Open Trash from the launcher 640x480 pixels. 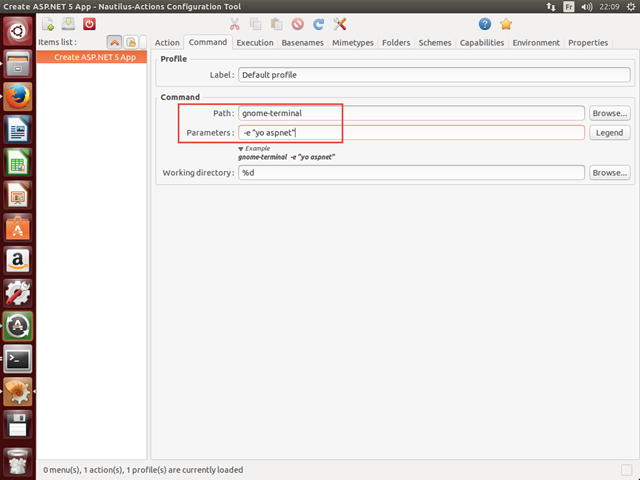18,462
